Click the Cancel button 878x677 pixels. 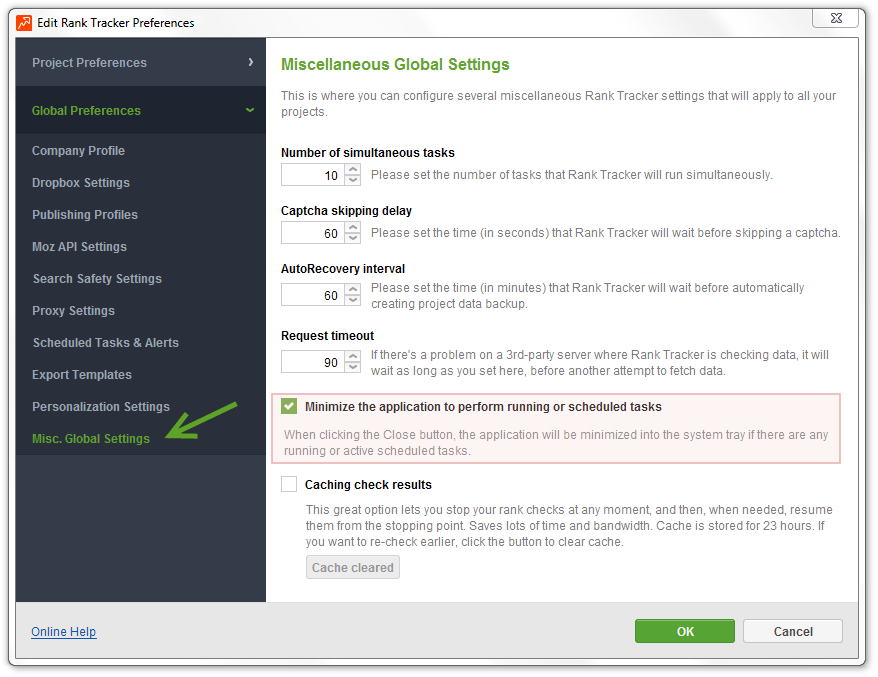click(x=792, y=631)
